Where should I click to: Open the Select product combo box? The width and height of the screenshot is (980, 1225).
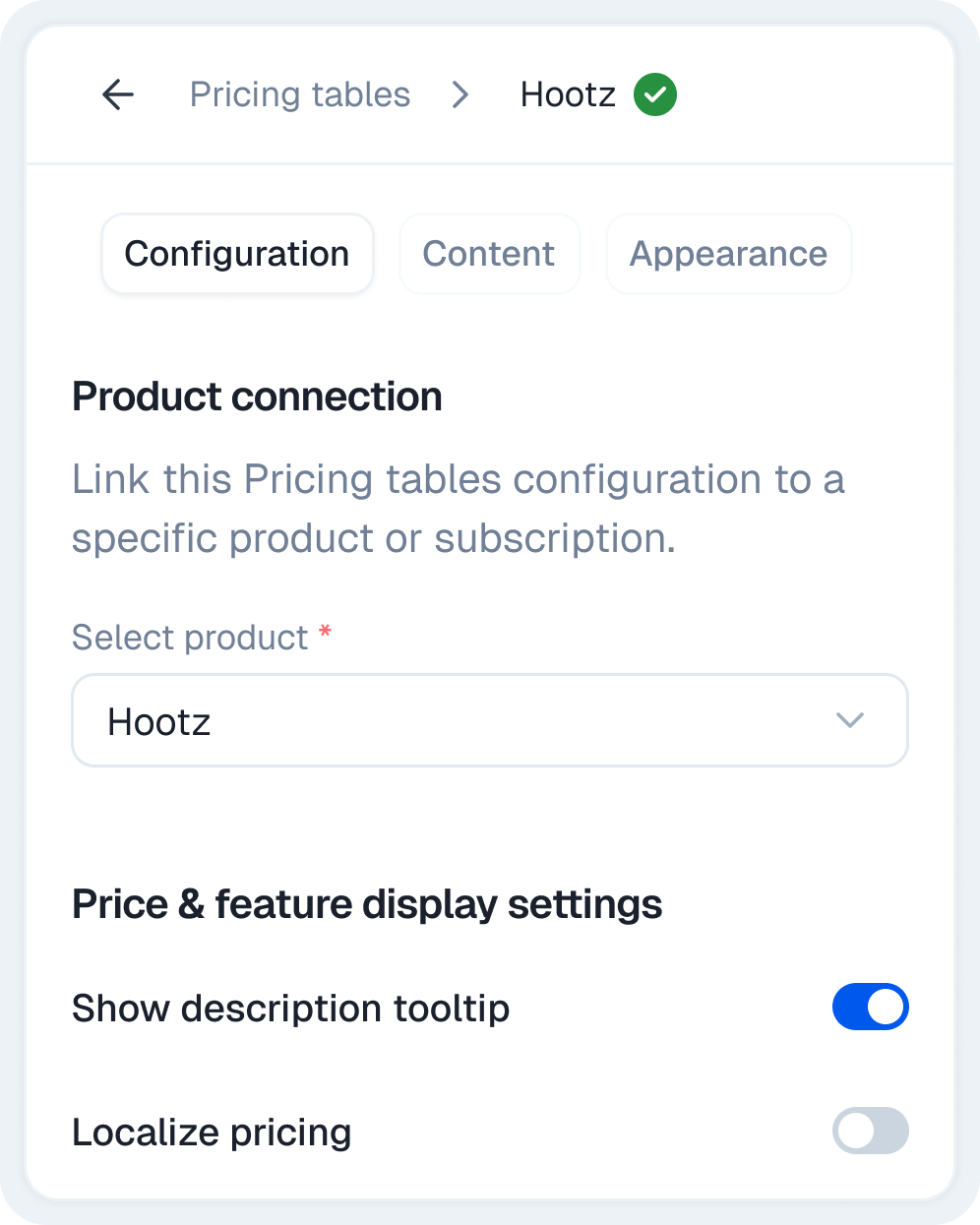pos(489,720)
